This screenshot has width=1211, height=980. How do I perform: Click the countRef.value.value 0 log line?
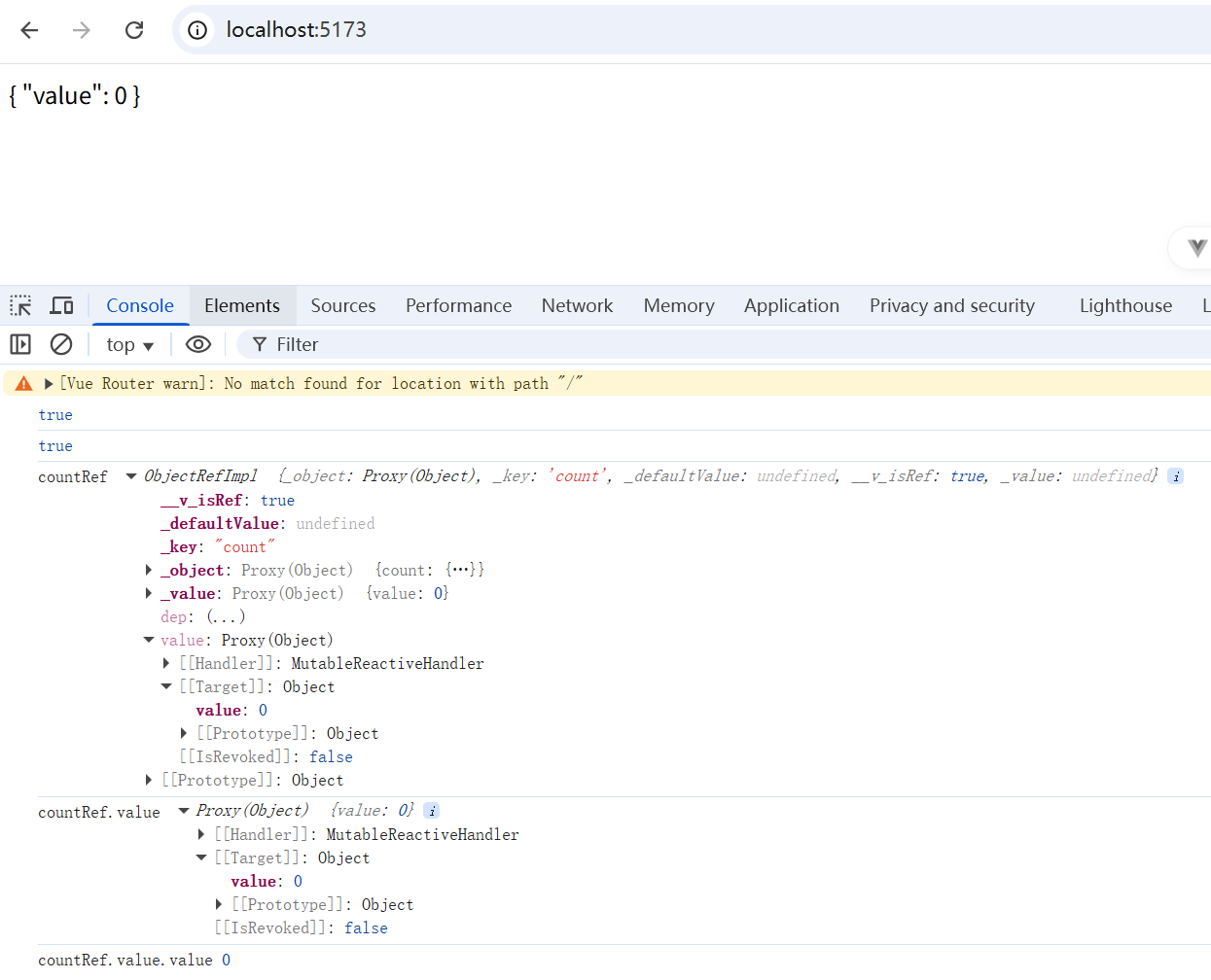[134, 960]
